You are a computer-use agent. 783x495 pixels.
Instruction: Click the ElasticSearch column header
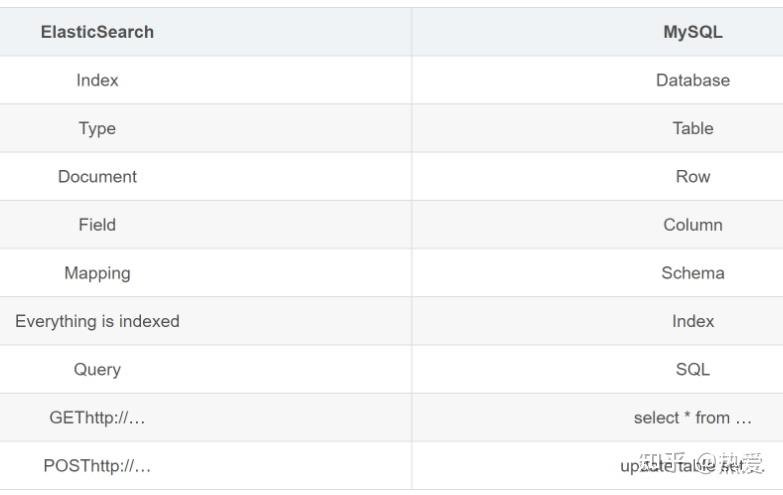click(97, 32)
